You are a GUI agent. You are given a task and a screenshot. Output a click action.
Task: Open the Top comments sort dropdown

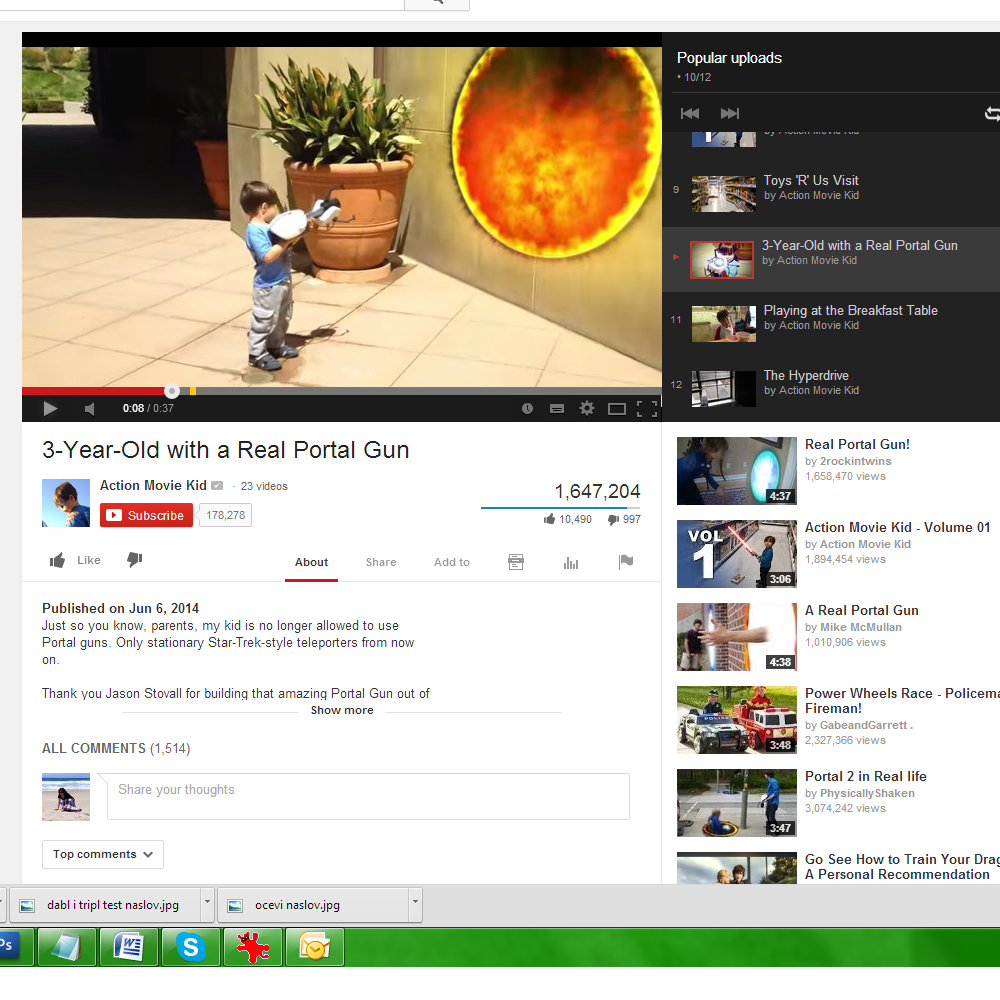click(103, 854)
